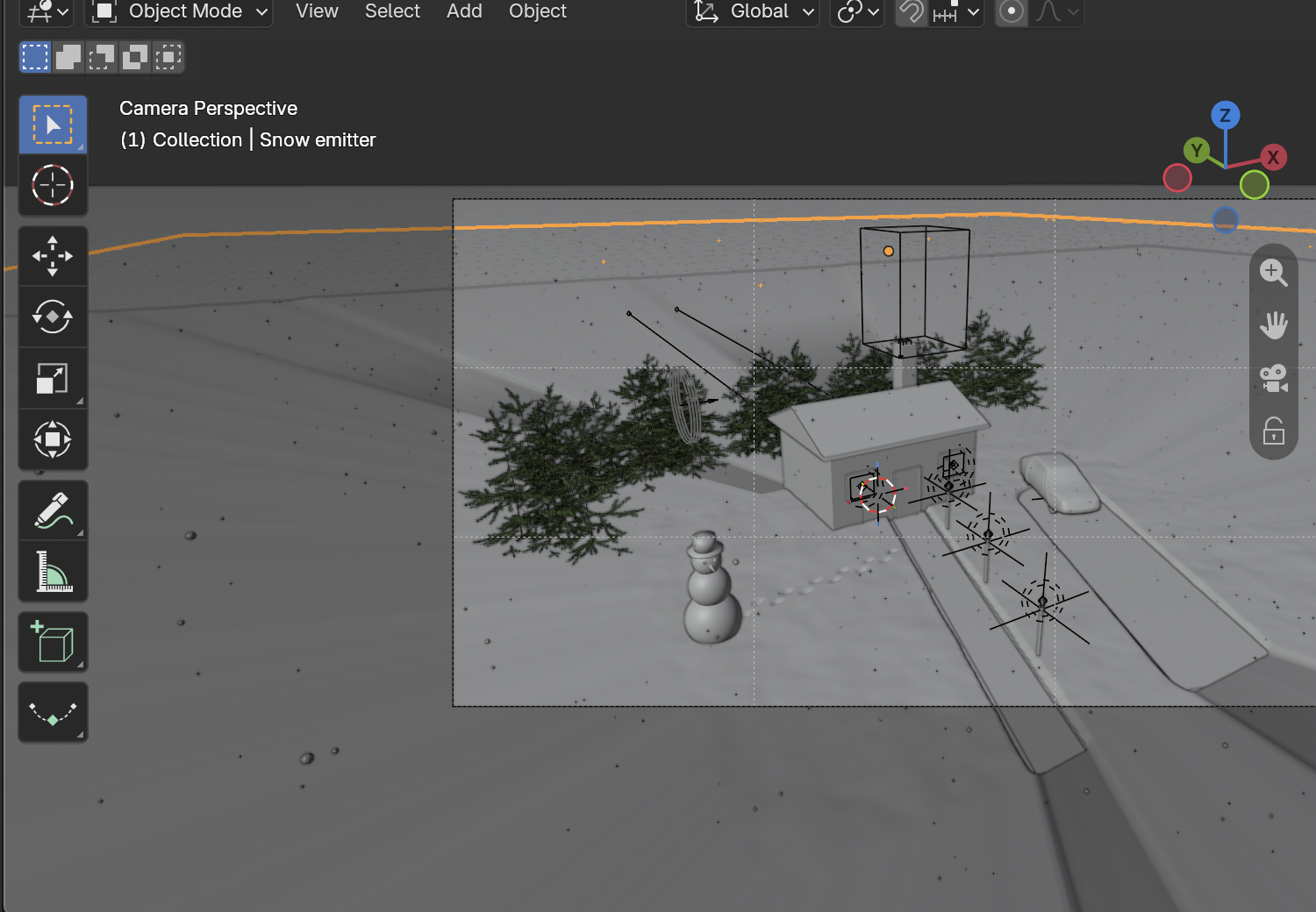Click the pan hand viewport icon

tap(1273, 325)
